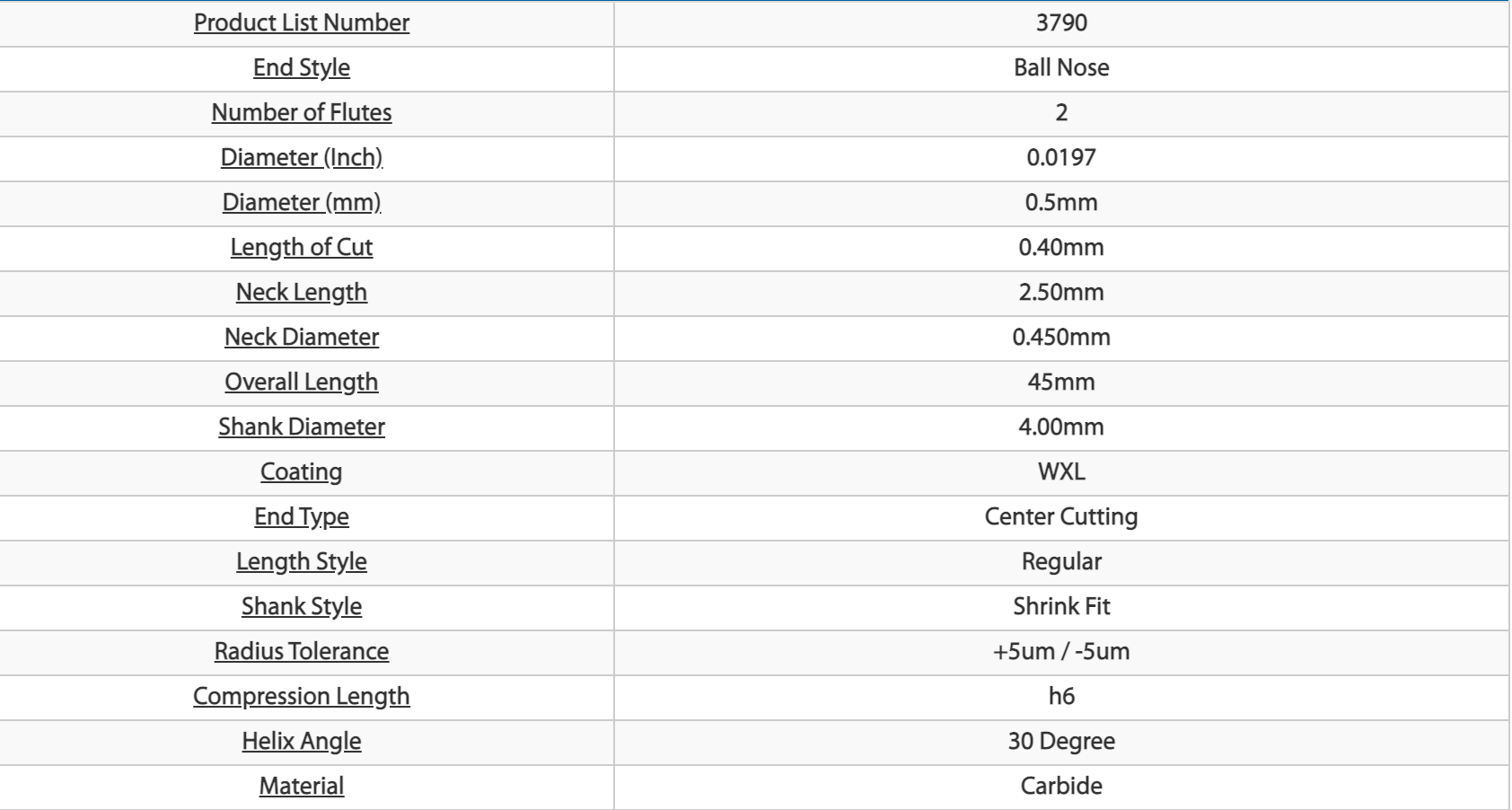Select the Shank Style link
The width and height of the screenshot is (1512, 810).
coord(302,607)
